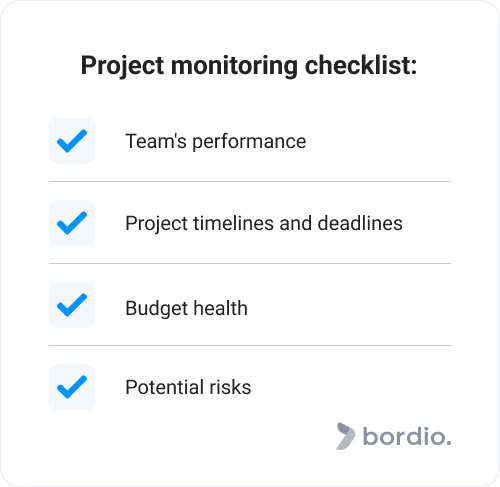
Task: Select the word "timelines" in the second item
Action: click(234, 223)
